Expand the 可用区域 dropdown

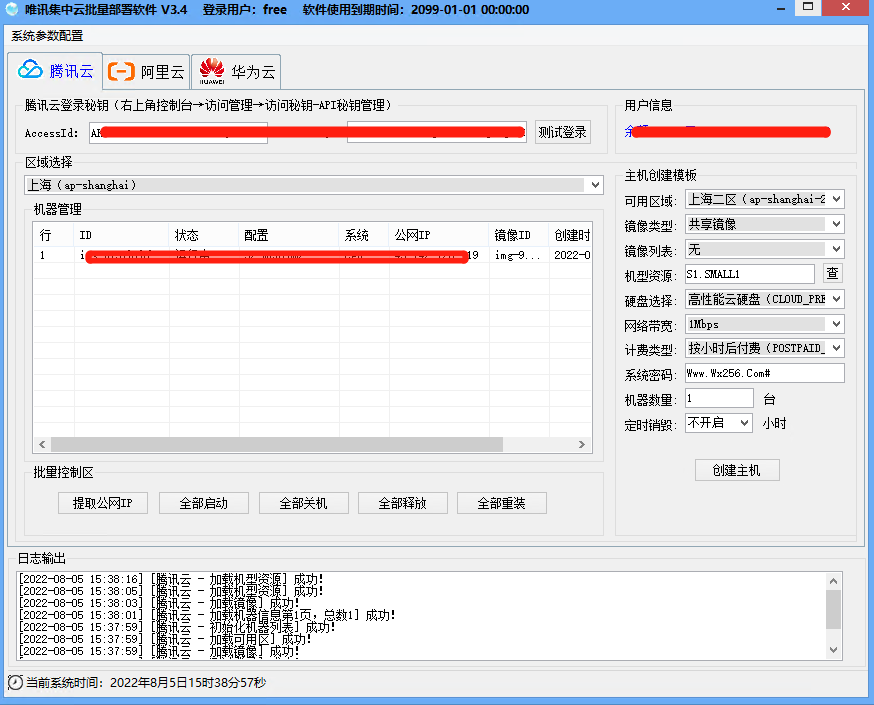click(764, 199)
